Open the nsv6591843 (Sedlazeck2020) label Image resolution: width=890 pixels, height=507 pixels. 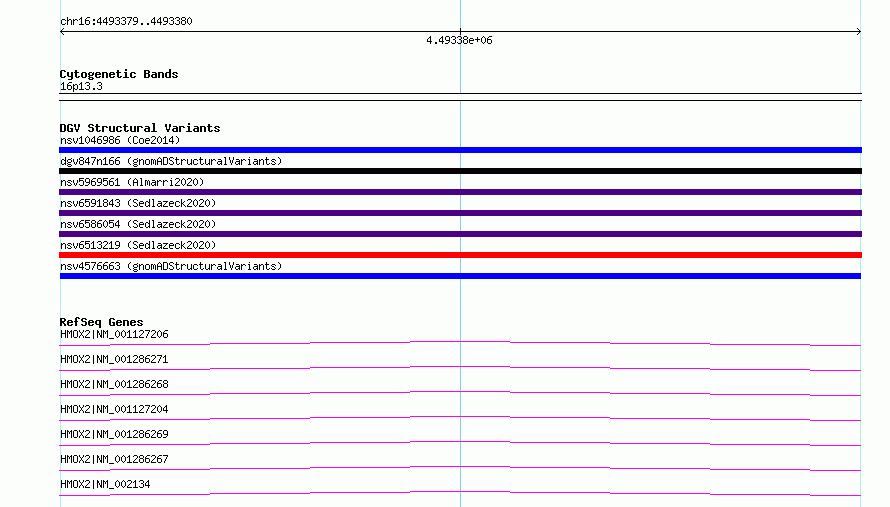click(x=138, y=203)
